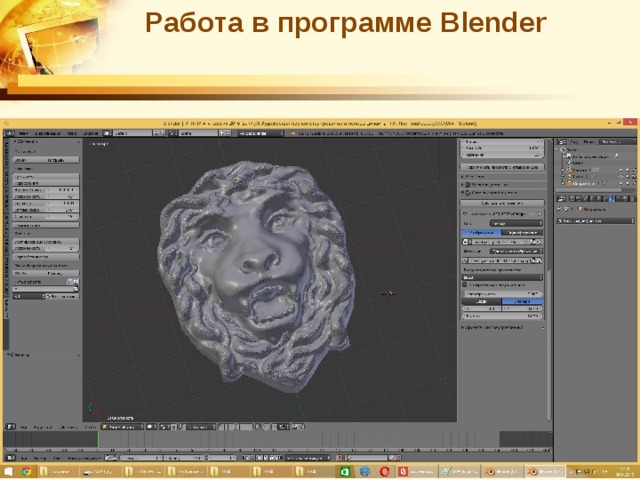The image size is (640, 480).
Task: Remove the background image with its X icon
Action: tap(540, 213)
